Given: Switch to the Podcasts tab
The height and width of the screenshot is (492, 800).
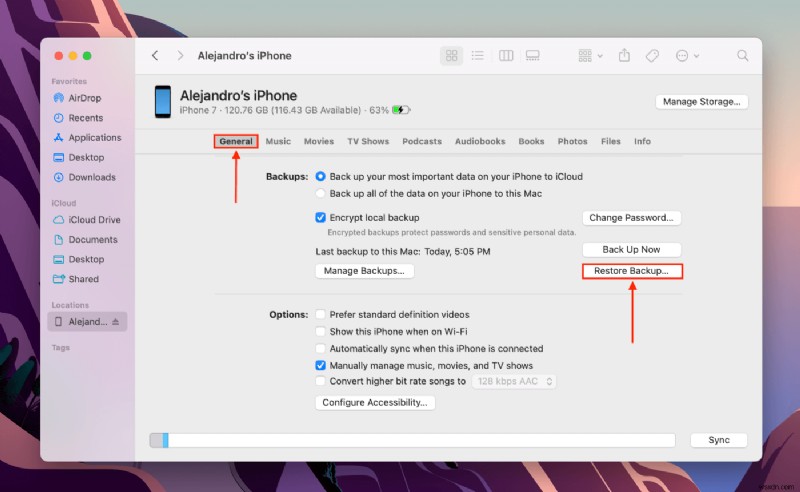Looking at the screenshot, I should [422, 141].
